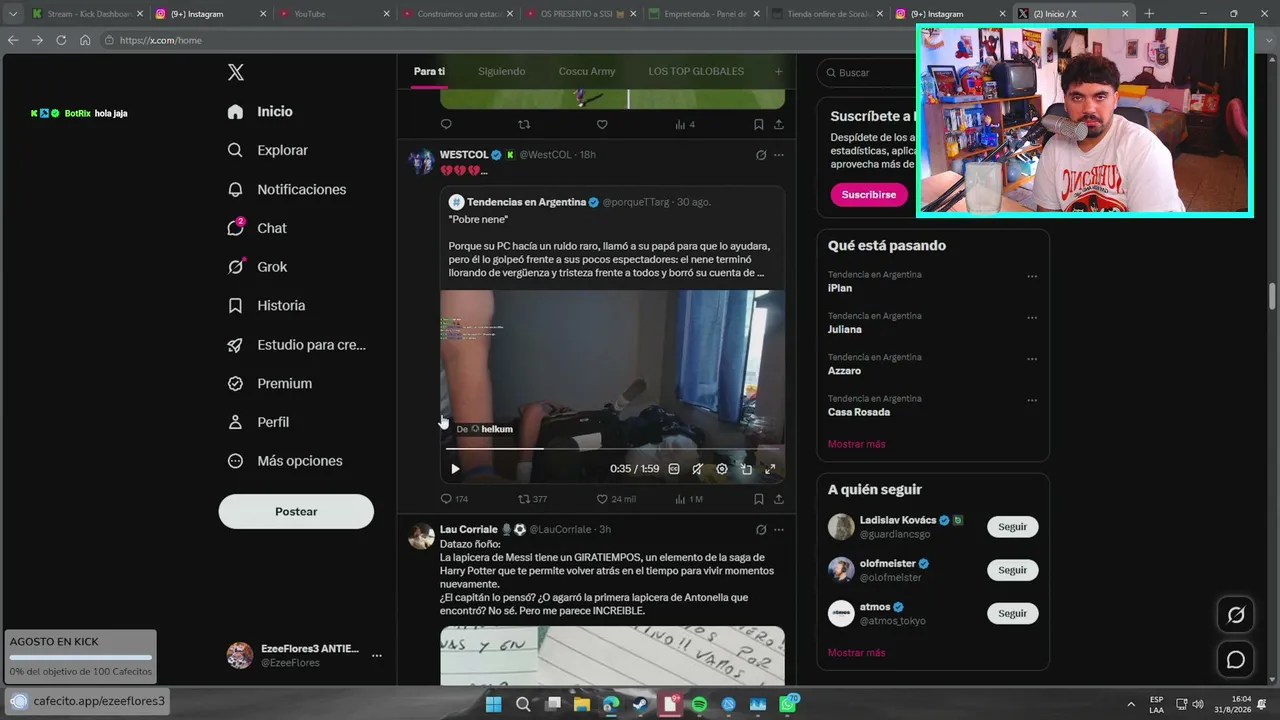Repost the WESTCOL post with 377 reposts

(532, 499)
